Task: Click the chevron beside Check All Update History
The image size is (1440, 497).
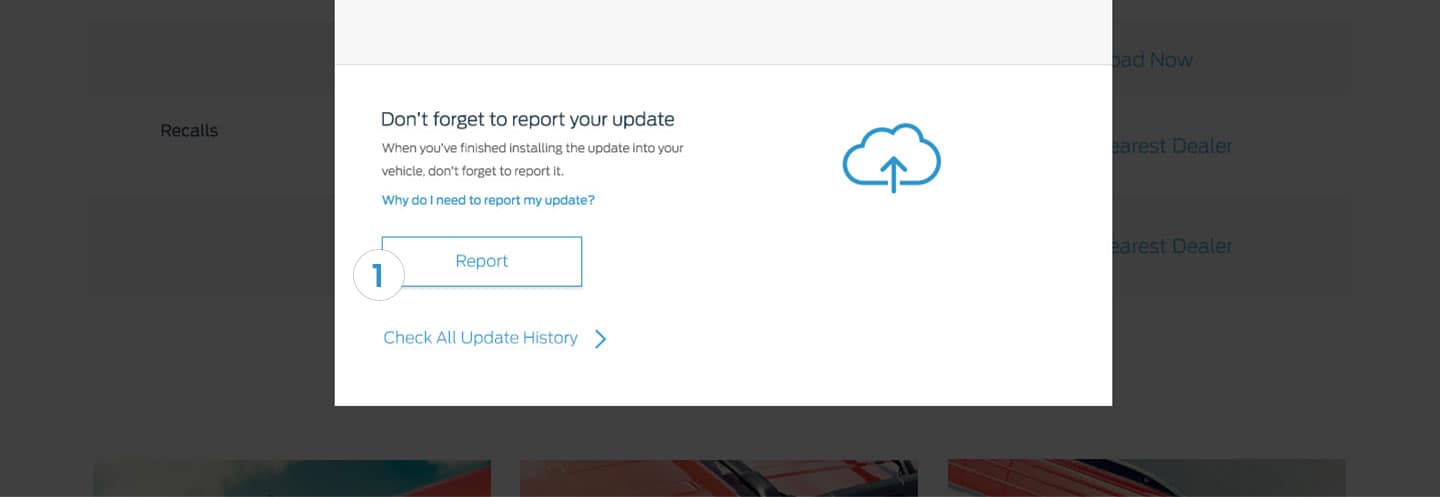Action: pyautogui.click(x=600, y=339)
